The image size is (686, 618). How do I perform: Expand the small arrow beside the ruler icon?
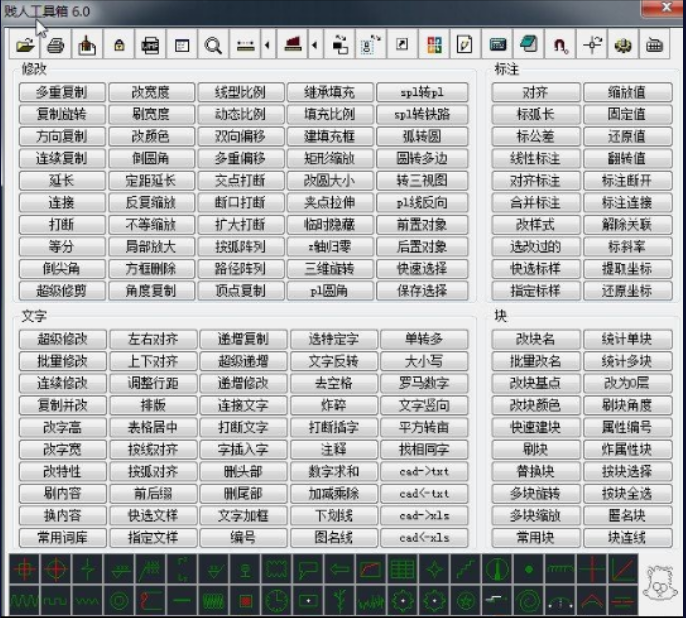click(267, 45)
